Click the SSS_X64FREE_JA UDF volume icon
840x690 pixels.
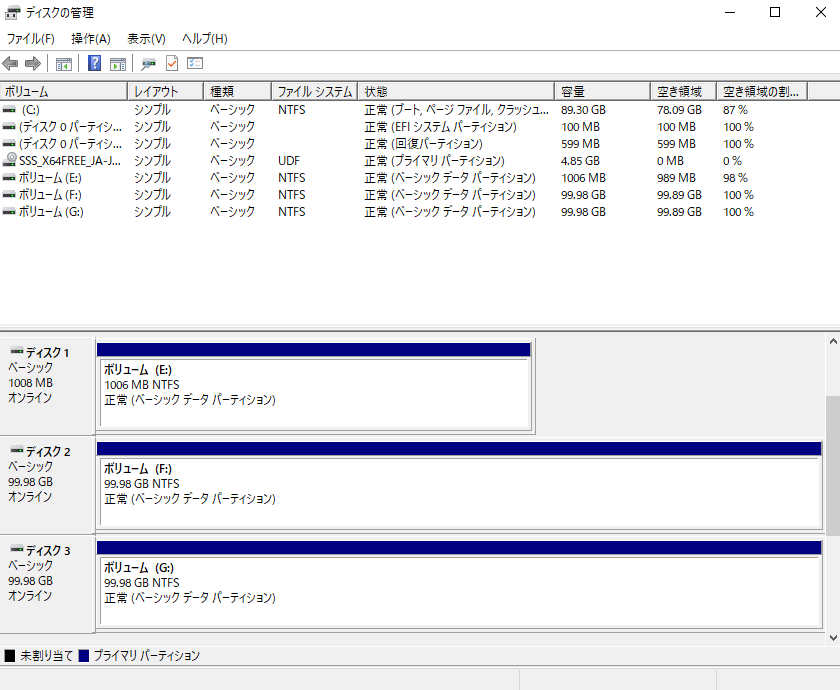10,160
